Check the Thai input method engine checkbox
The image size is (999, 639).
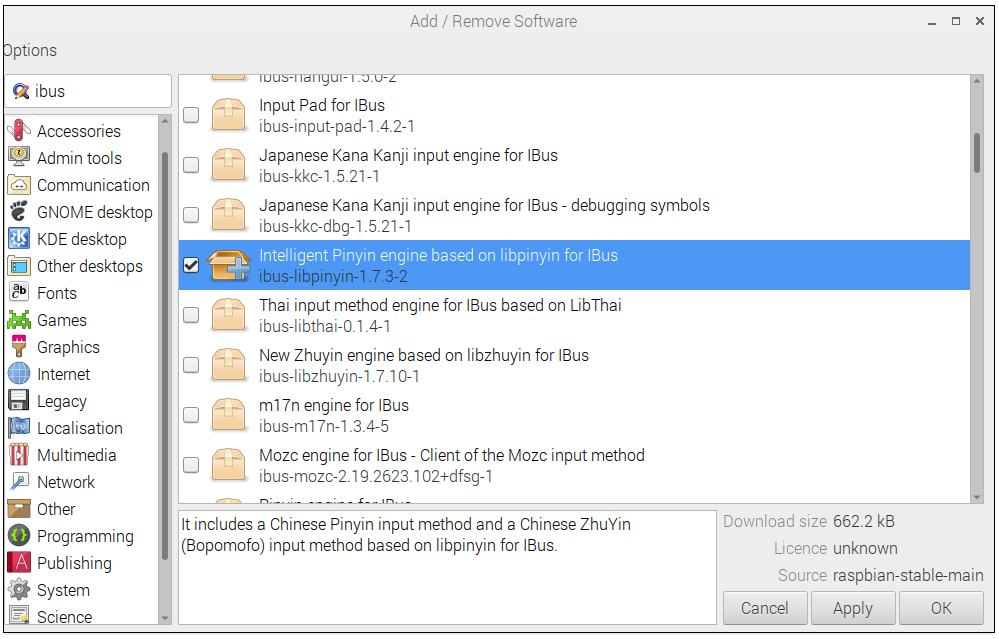(x=191, y=315)
